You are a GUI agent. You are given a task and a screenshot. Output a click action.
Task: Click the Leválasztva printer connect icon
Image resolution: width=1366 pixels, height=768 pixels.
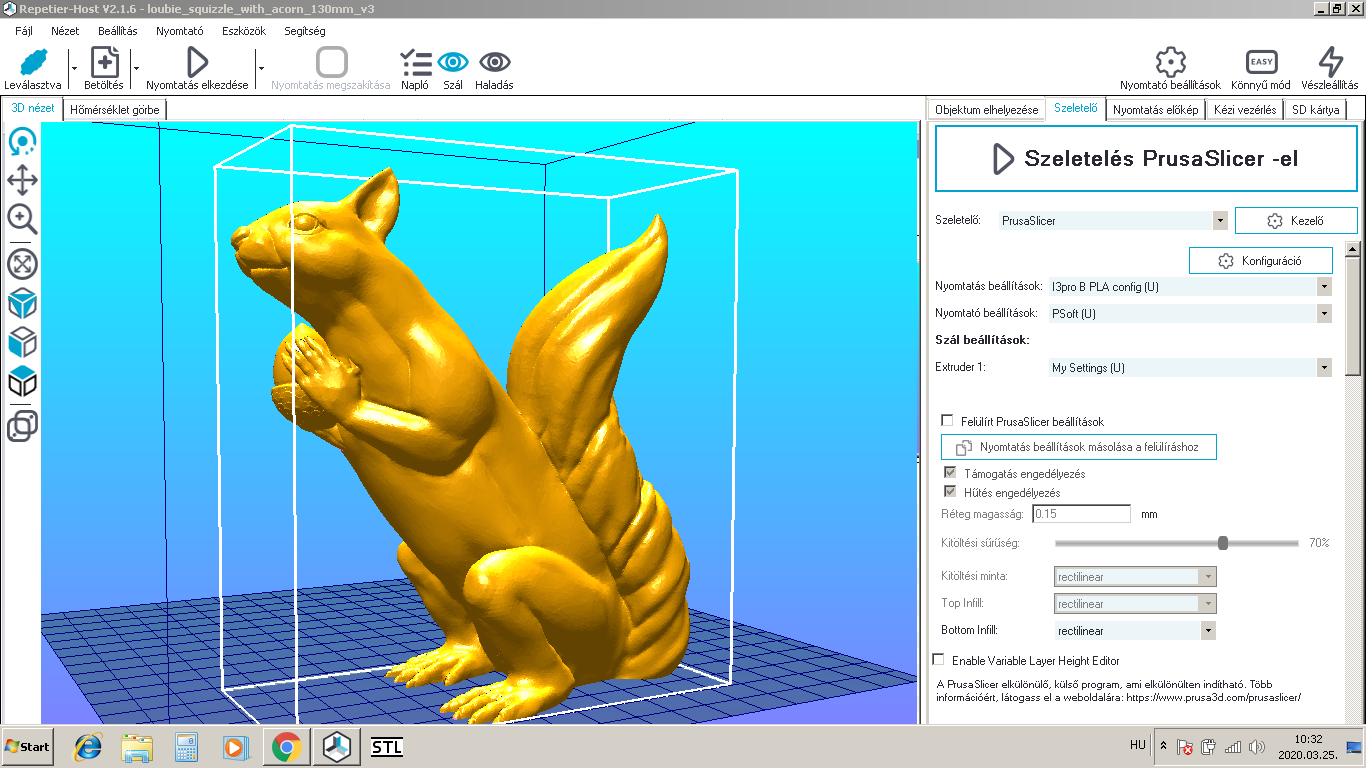click(x=33, y=62)
